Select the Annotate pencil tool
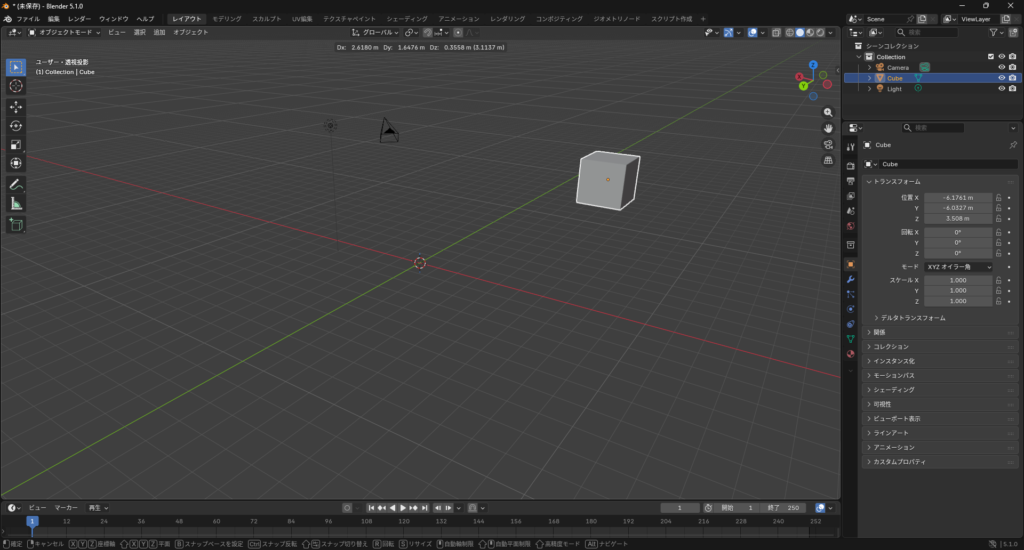This screenshot has width=1024, height=550. tap(16, 185)
